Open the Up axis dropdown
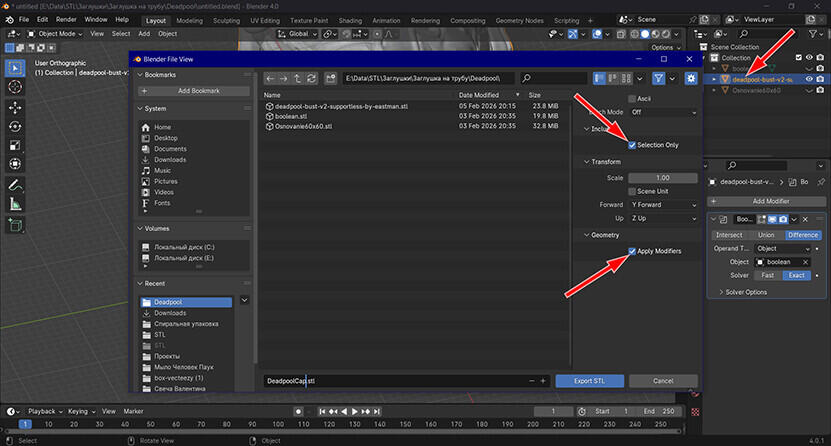 [662, 218]
